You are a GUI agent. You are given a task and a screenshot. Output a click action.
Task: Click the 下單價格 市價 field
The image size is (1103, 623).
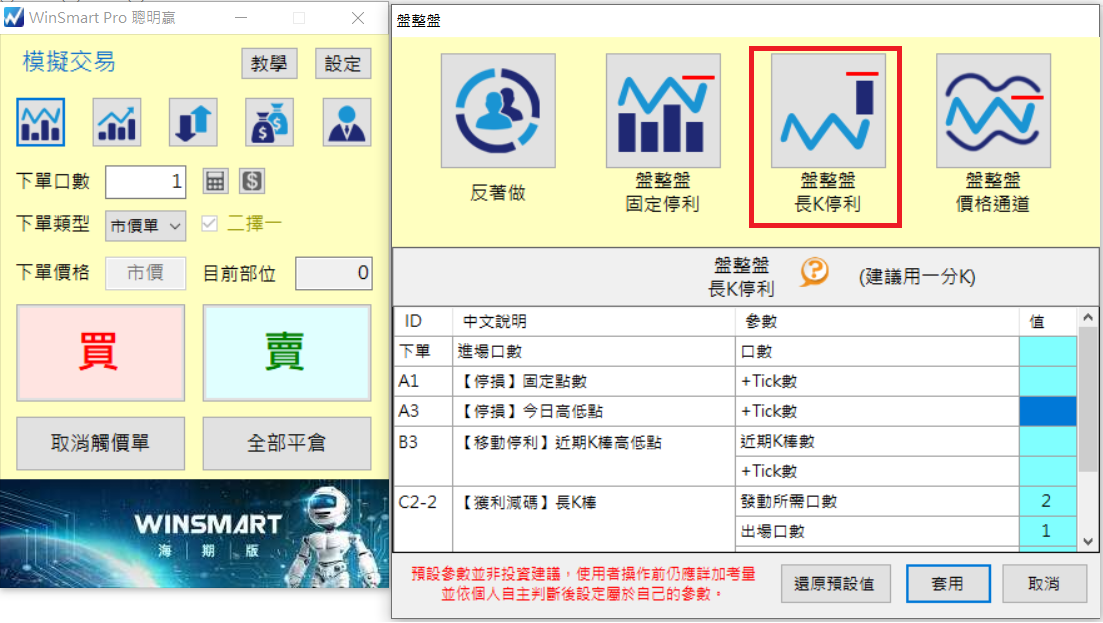pos(146,273)
